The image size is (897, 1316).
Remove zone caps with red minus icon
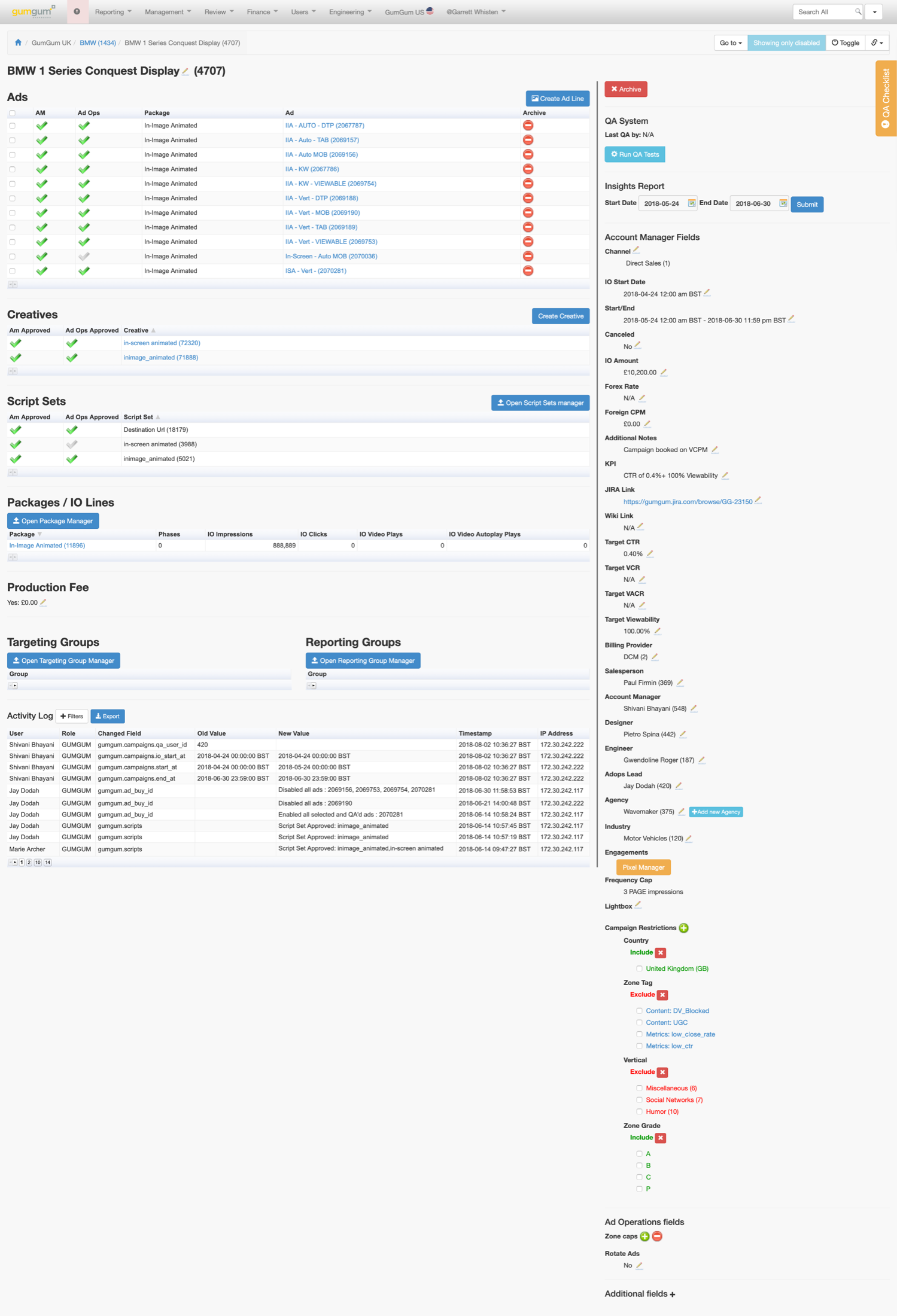pos(657,1236)
